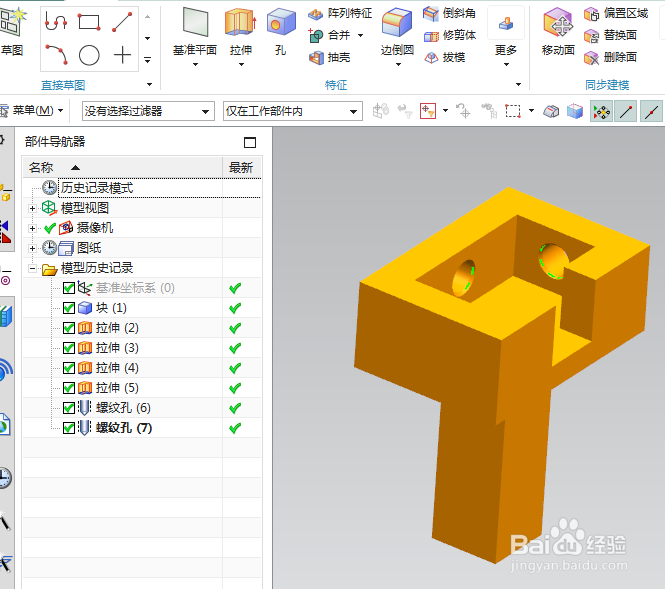Expand the 特征 group options arrow
The image size is (665, 589).
pyautogui.click(x=518, y=85)
